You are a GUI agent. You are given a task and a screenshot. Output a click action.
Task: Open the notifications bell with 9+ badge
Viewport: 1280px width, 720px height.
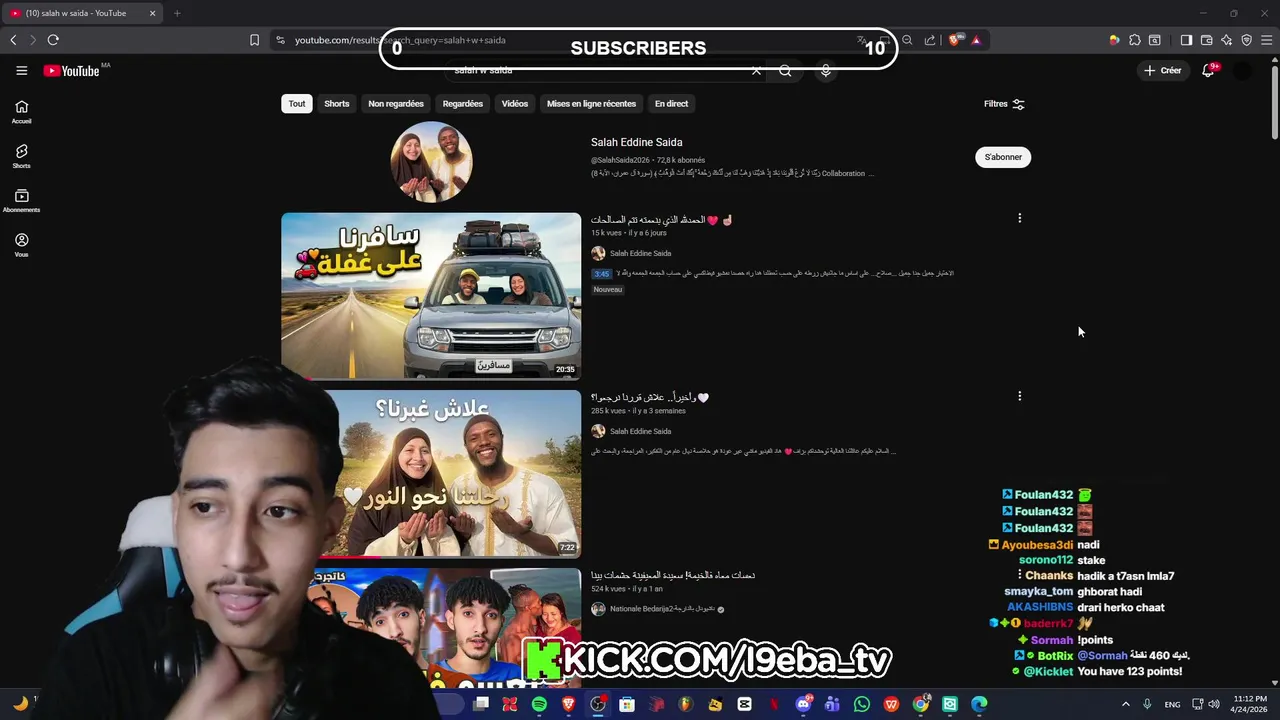pos(1208,70)
